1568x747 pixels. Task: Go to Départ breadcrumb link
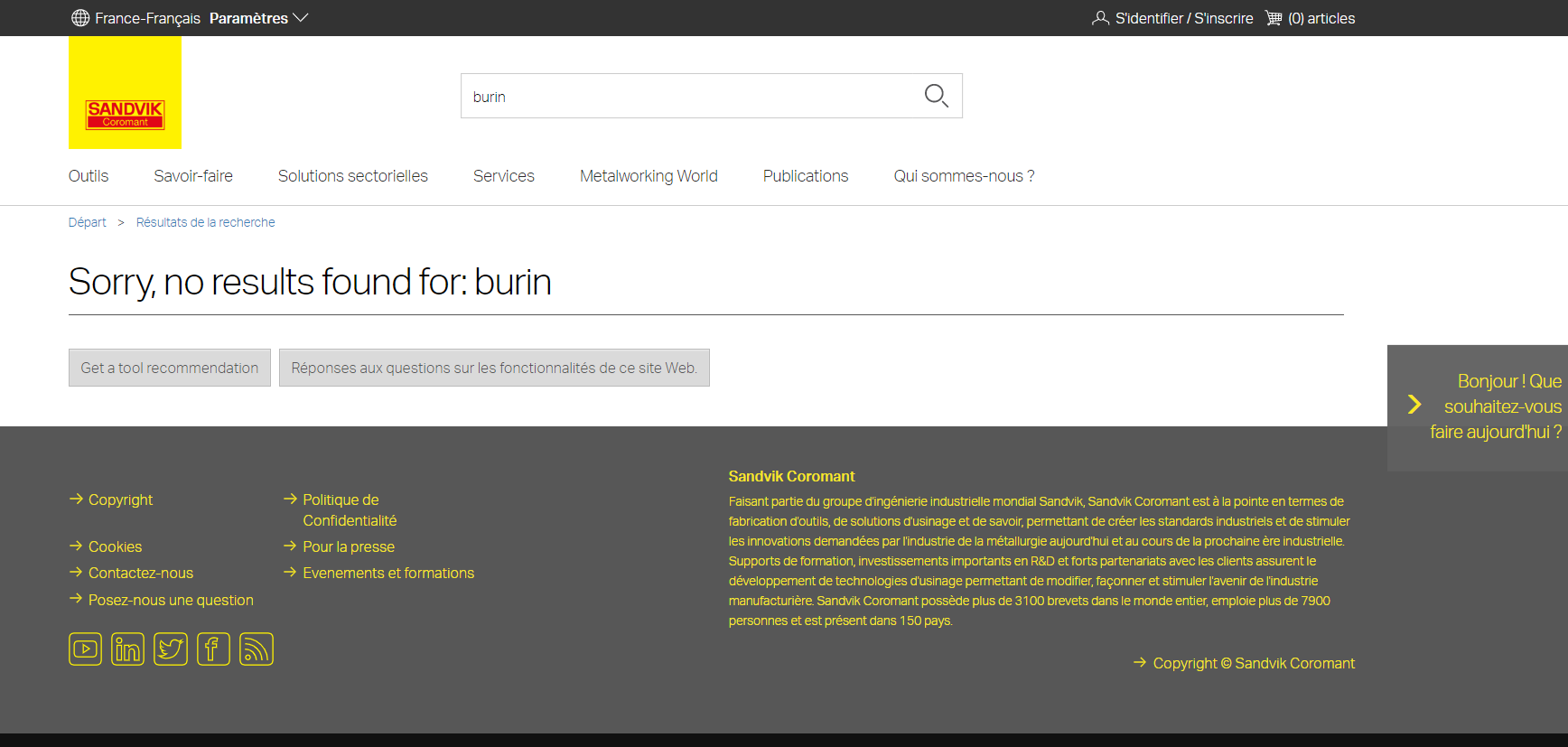coord(88,222)
